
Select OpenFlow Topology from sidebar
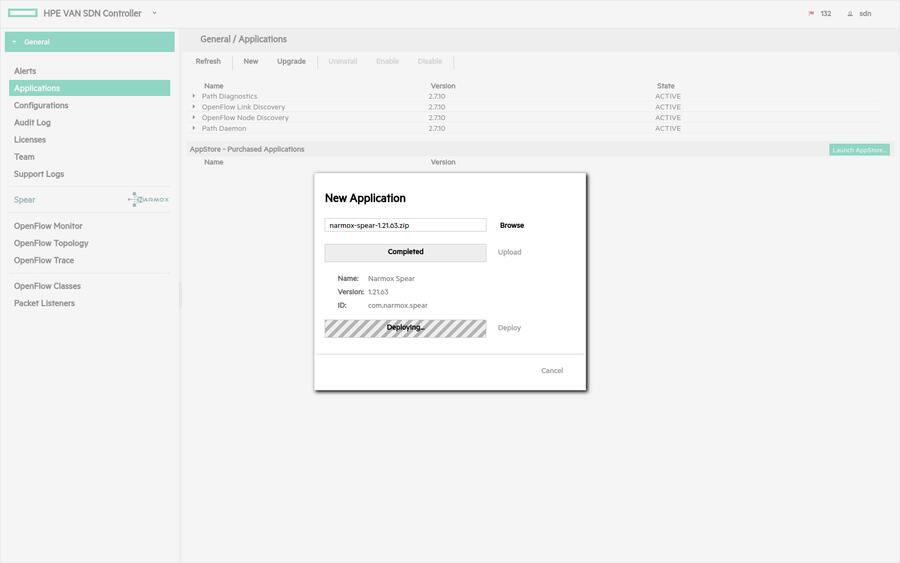pyautogui.click(x=51, y=243)
